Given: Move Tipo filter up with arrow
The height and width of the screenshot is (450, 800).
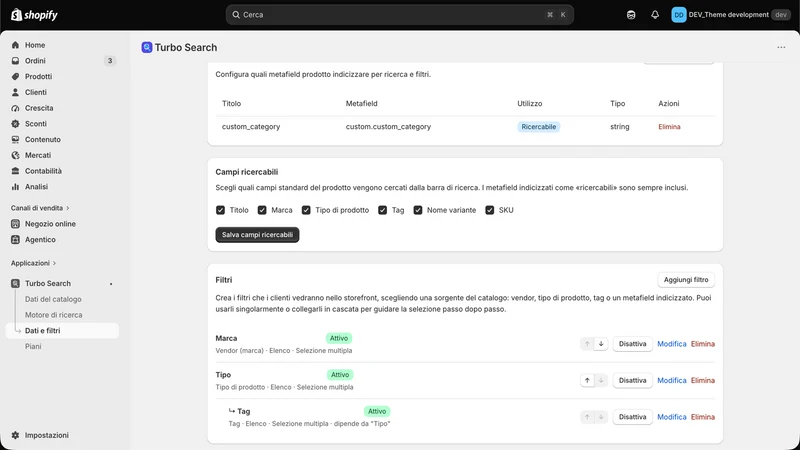Looking at the screenshot, I should [587, 381].
